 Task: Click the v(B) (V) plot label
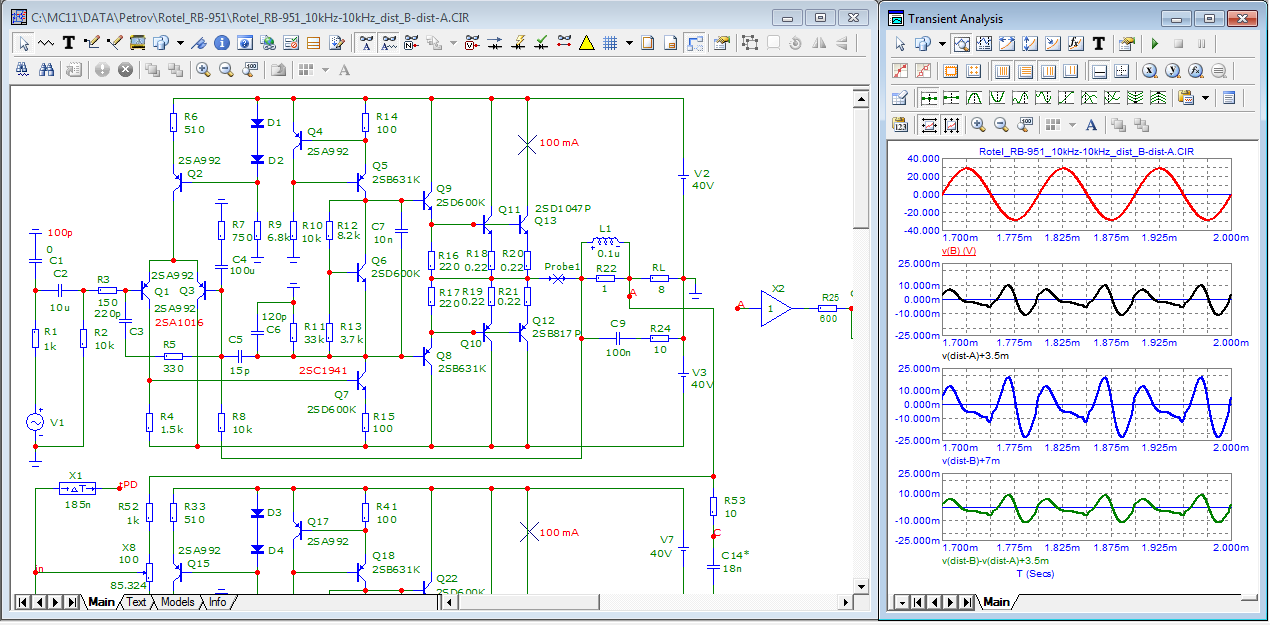tap(959, 250)
